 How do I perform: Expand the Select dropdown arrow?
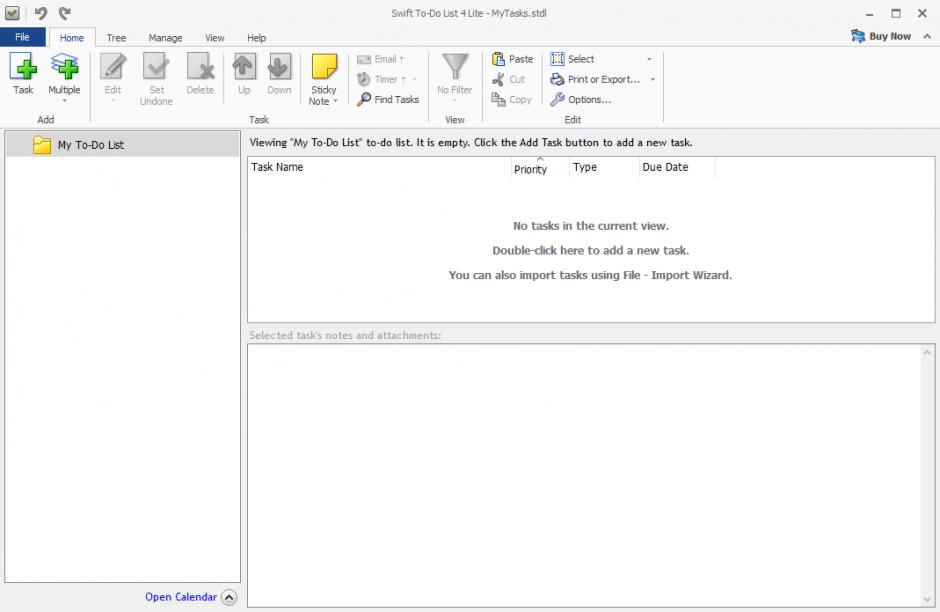tap(649, 59)
